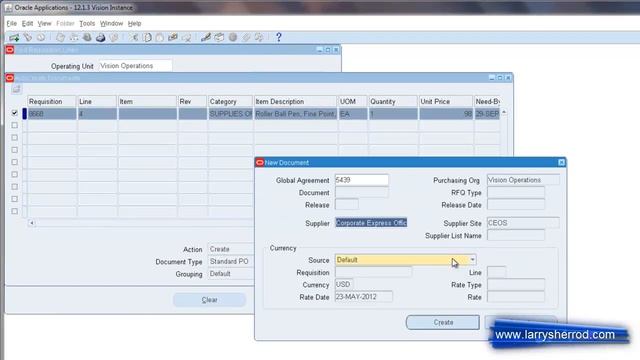Open the Tools menu
This screenshot has height=360, width=640.
(87, 24)
